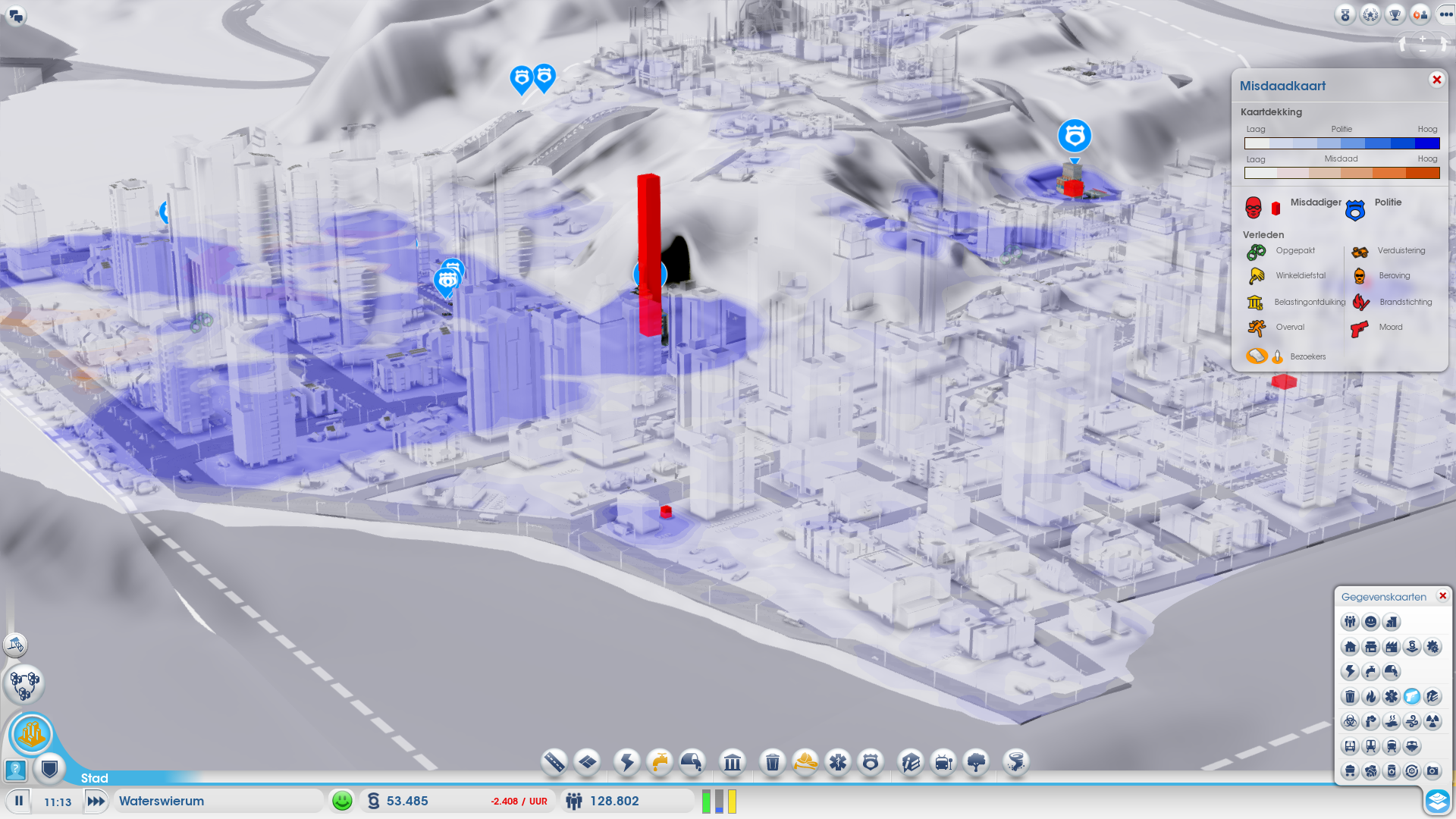This screenshot has width=1456, height=819.
Task: Show the radiation data map
Action: (x=1432, y=721)
